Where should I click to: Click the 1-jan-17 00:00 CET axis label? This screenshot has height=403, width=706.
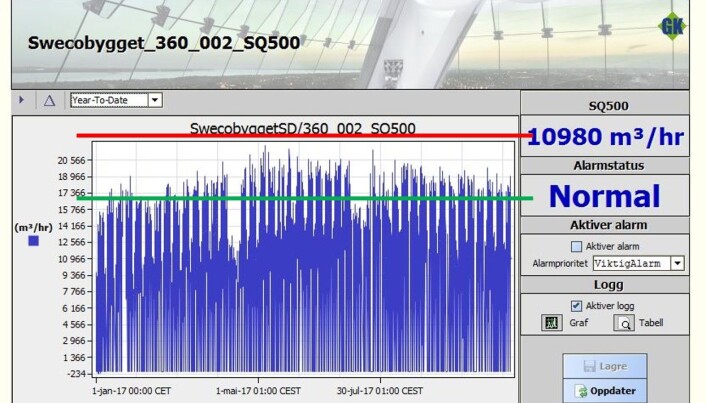click(x=131, y=391)
